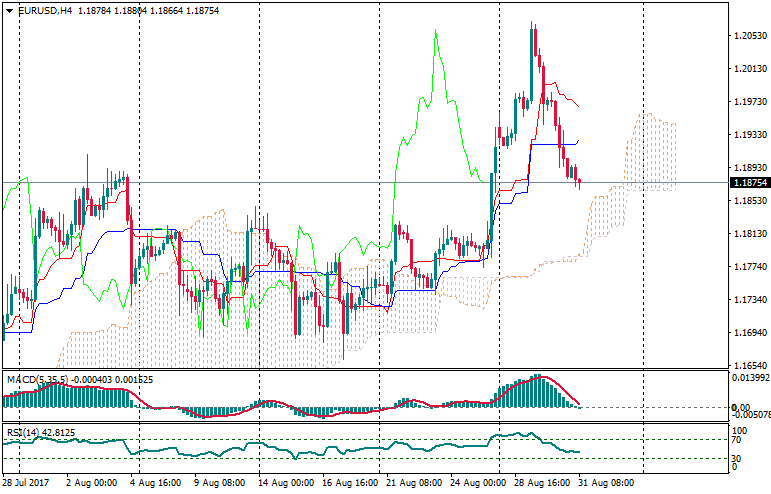Select the 31 Aug 08:00 time label
The image size is (771, 494).
(607, 483)
